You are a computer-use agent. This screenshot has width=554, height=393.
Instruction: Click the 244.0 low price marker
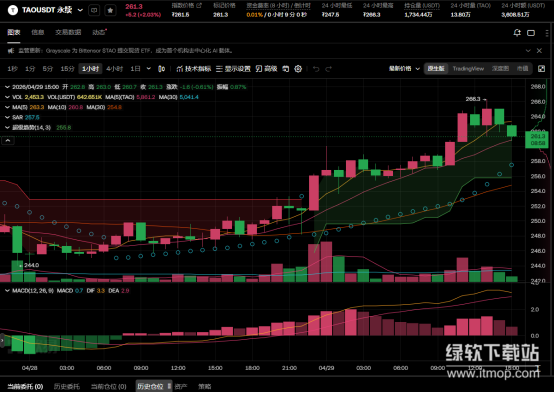coord(31,265)
